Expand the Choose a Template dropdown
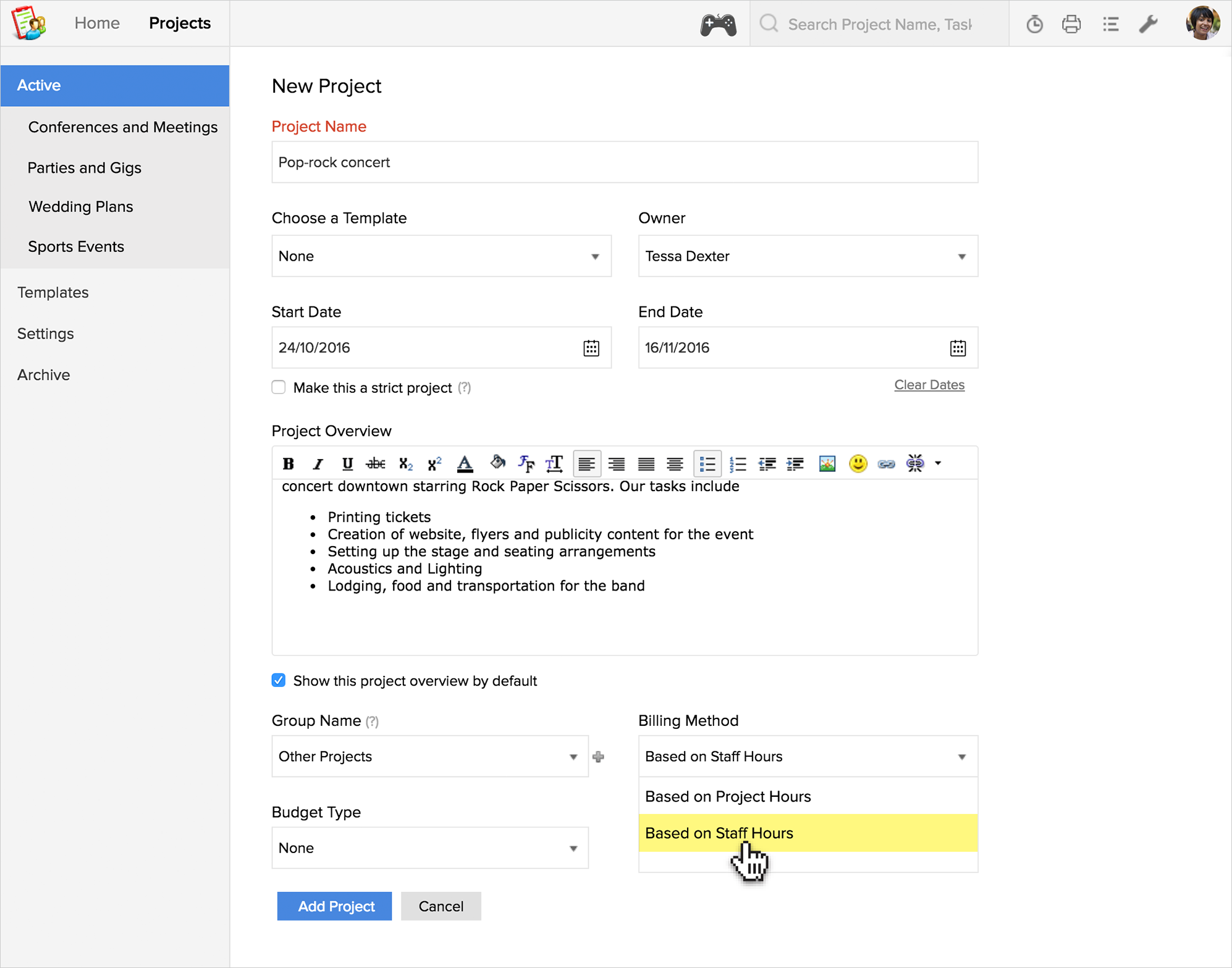Screen dimensions: 1232x968 441,256
